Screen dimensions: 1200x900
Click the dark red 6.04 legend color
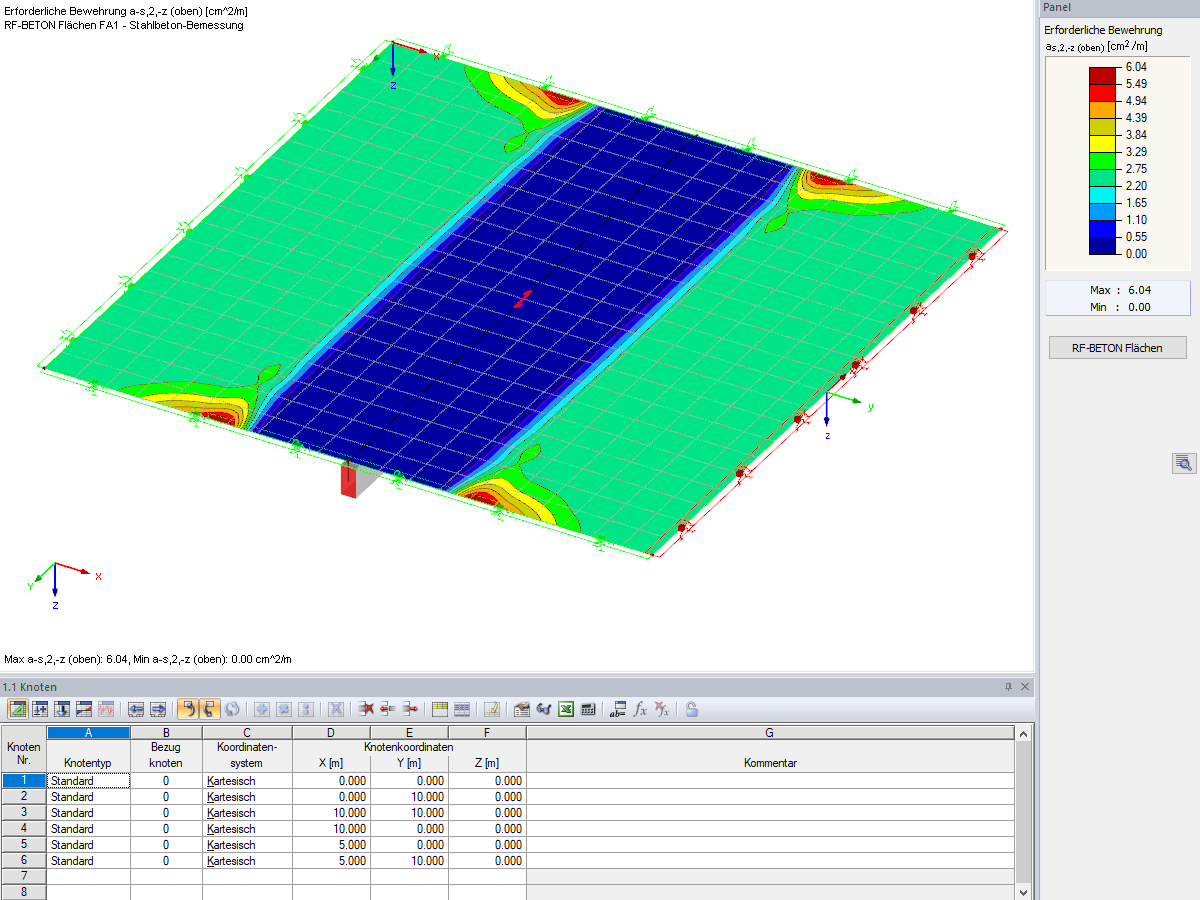tap(1103, 75)
